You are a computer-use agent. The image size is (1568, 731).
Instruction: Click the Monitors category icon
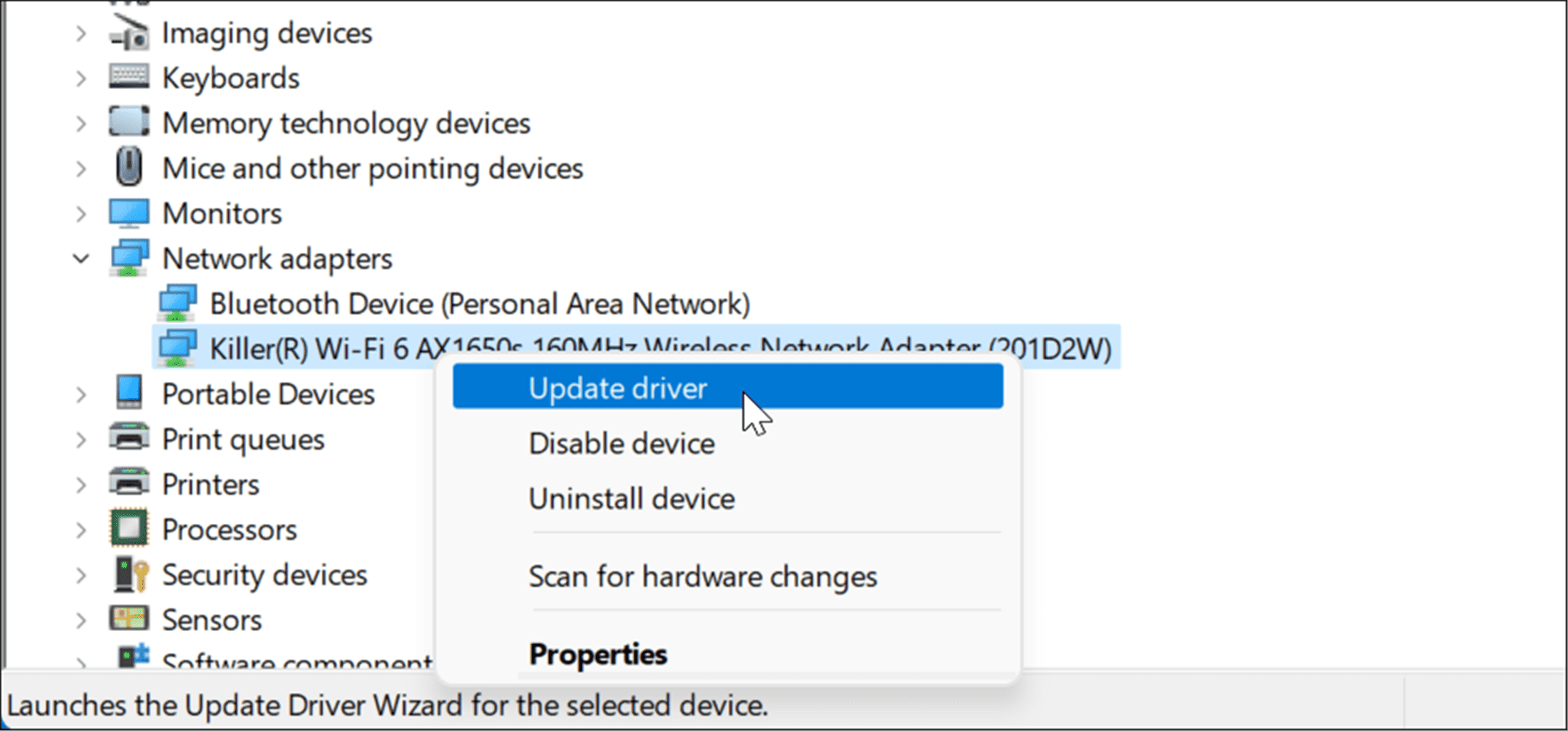tap(129, 213)
